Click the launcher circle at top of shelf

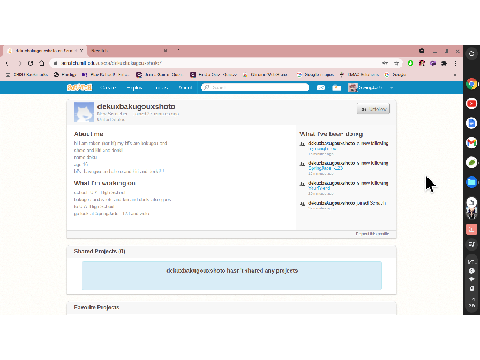pos(471,53)
